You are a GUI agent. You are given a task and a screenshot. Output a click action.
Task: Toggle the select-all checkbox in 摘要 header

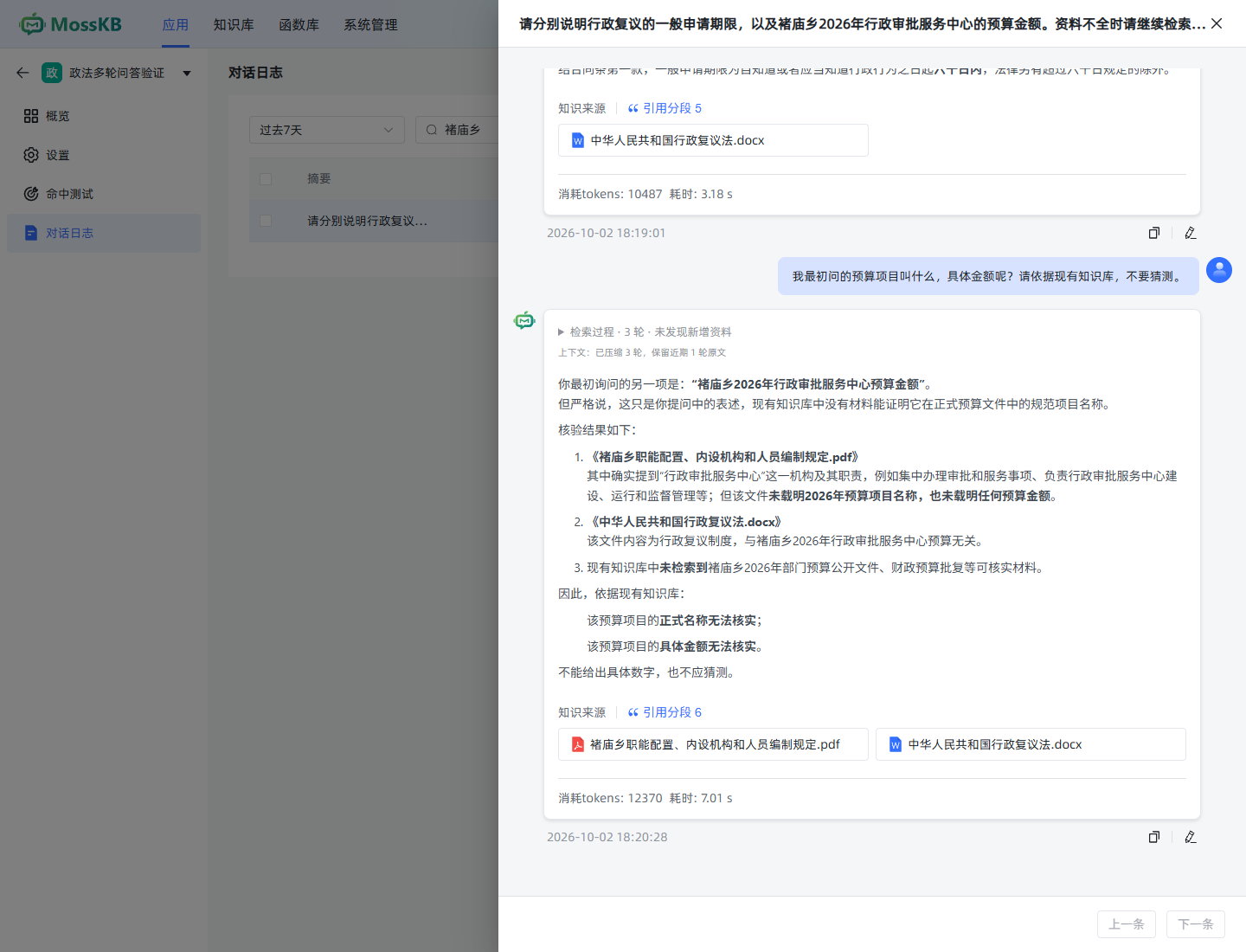click(x=266, y=178)
